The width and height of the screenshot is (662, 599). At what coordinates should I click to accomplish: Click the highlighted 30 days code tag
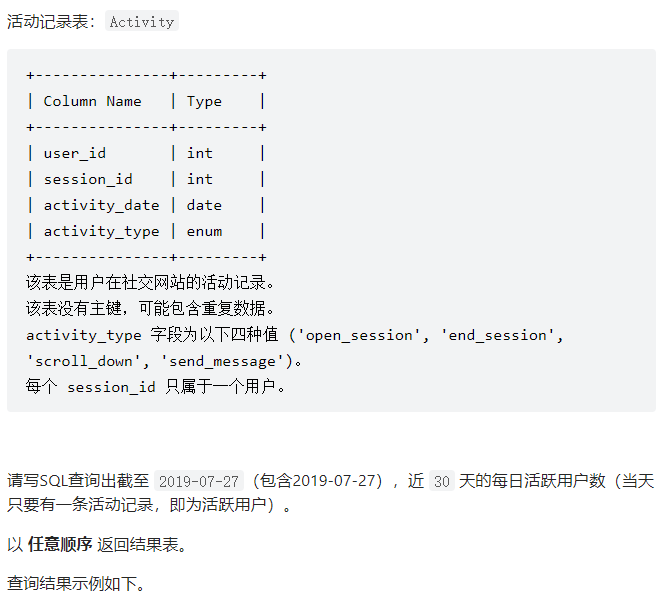442,481
